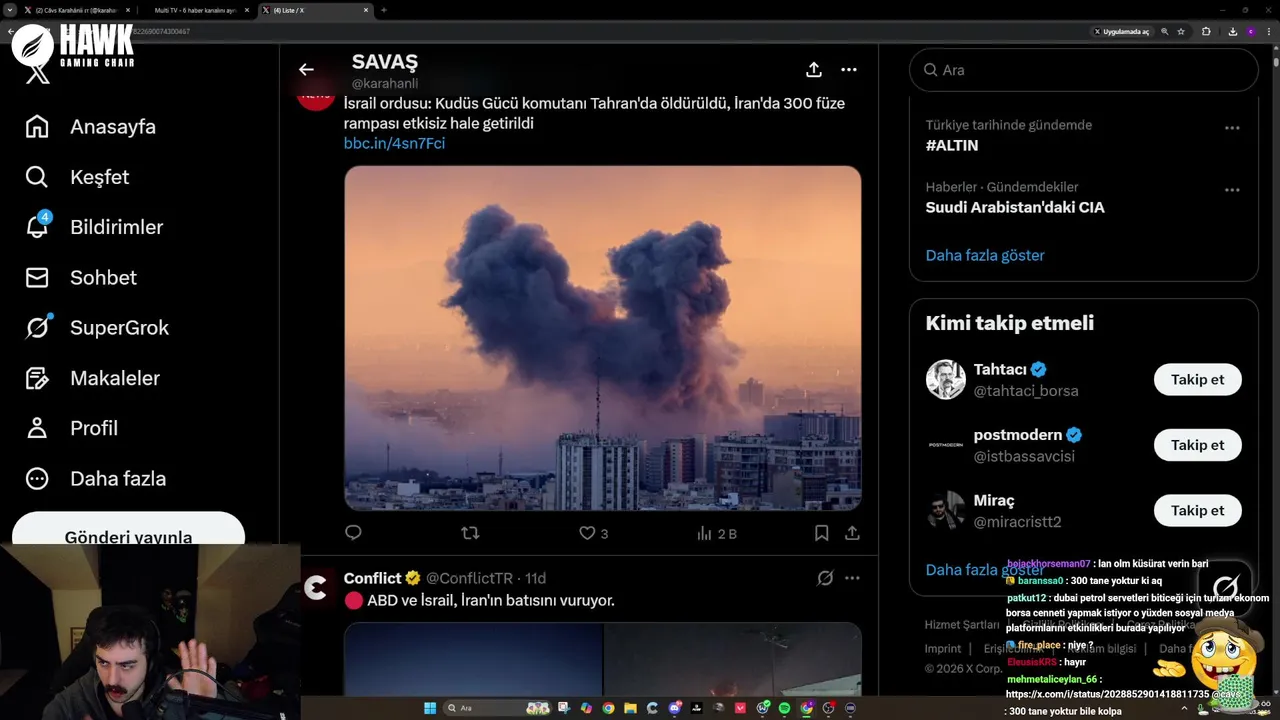Image resolution: width=1280 pixels, height=720 pixels.
Task: Open browser downloads icon
Action: pyautogui.click(x=1232, y=32)
